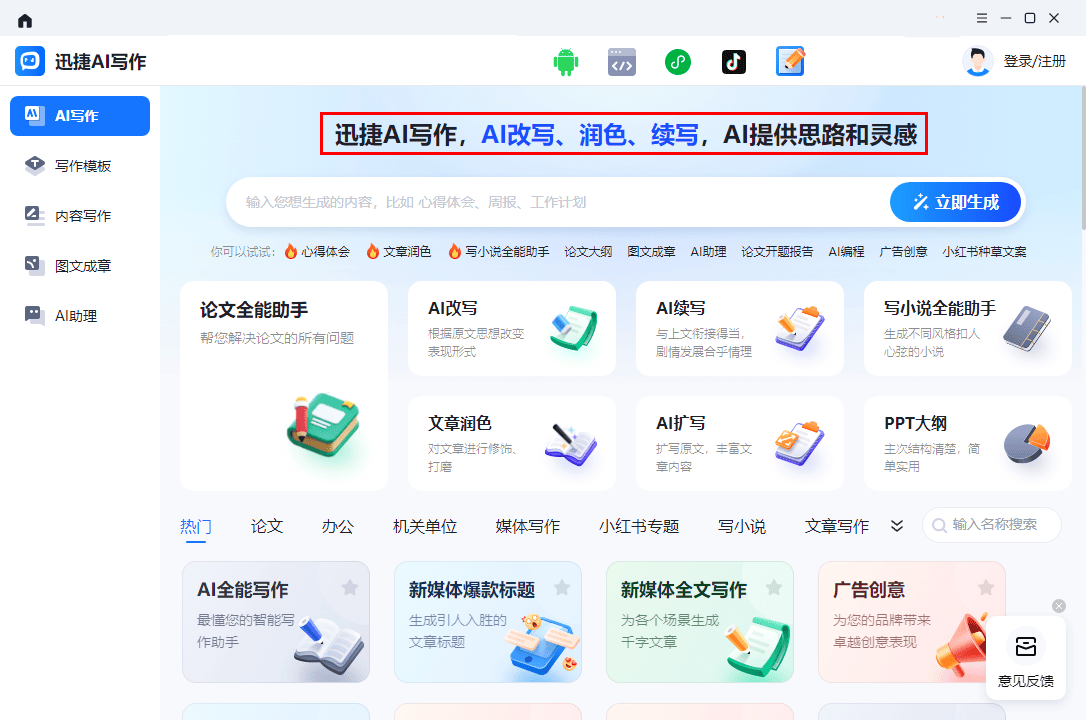Close the 意见反馈 floating widget

[x=1059, y=606]
